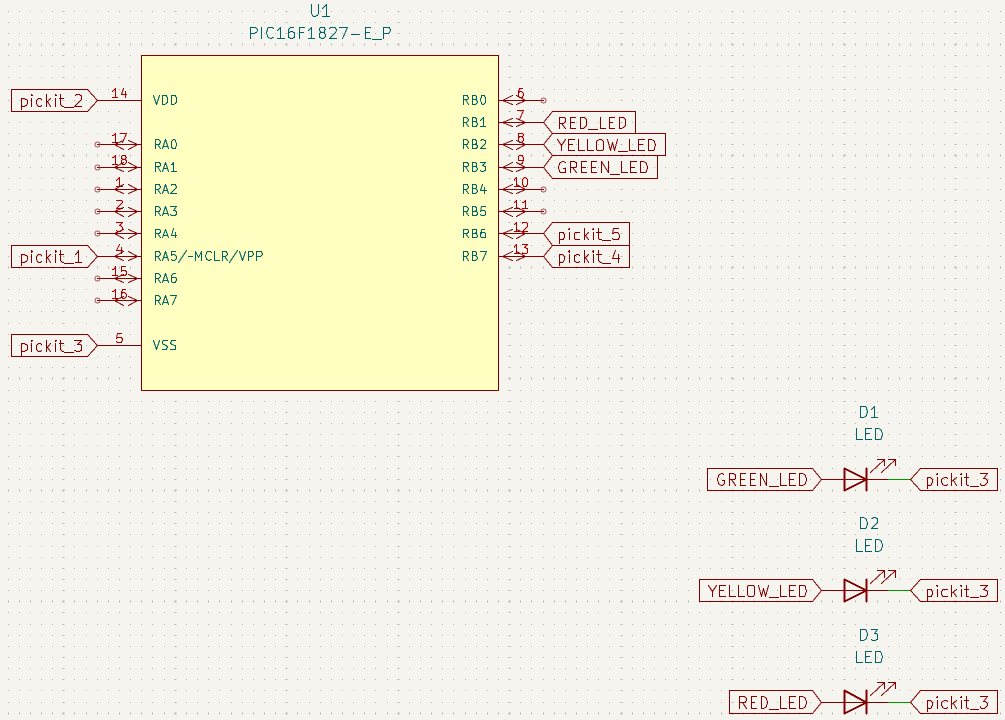Screen dimensions: 1005x720
Task: Click the RB5 pin name
Action: click(474, 211)
